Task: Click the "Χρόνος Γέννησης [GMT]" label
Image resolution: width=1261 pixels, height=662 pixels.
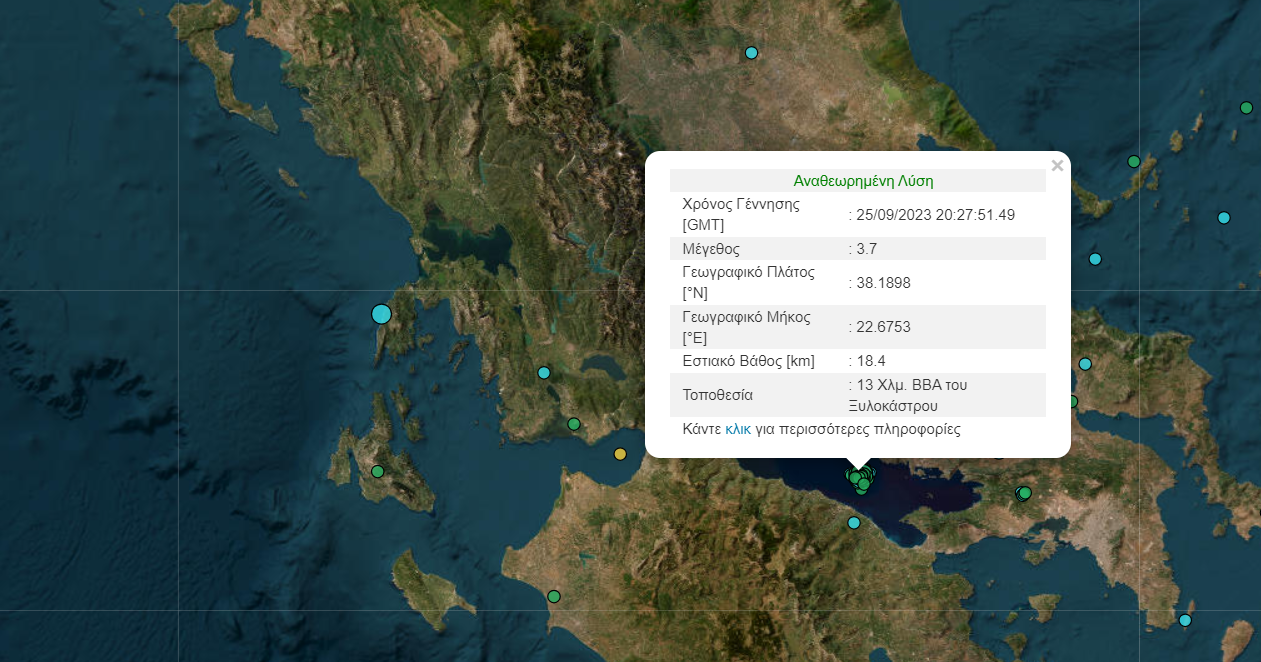Action: [741, 214]
